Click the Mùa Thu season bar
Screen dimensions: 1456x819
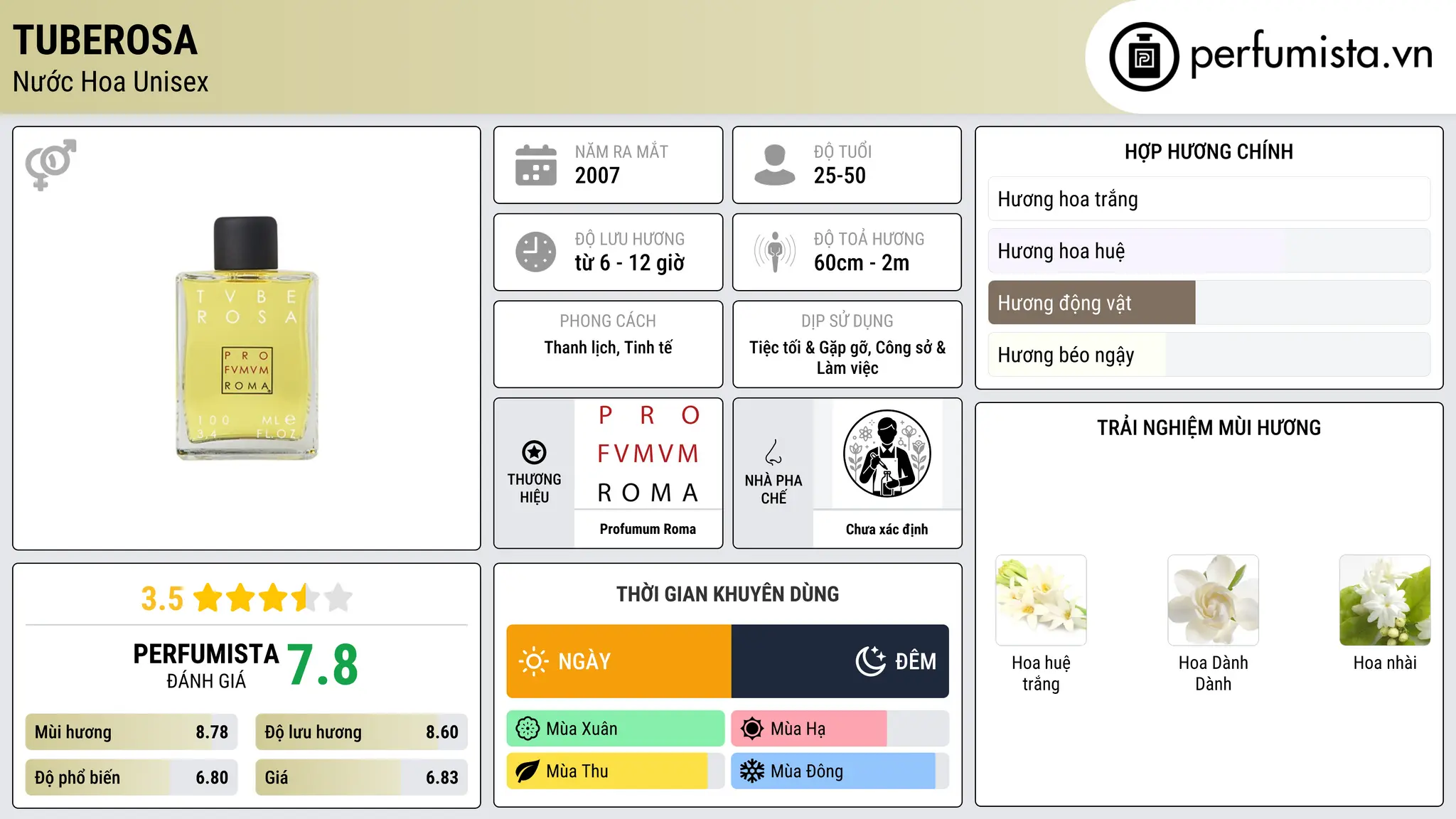[616, 771]
